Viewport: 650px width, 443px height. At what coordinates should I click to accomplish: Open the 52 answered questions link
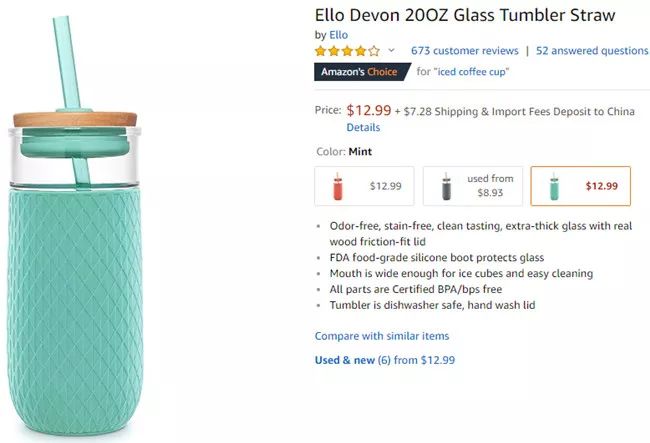click(x=592, y=51)
